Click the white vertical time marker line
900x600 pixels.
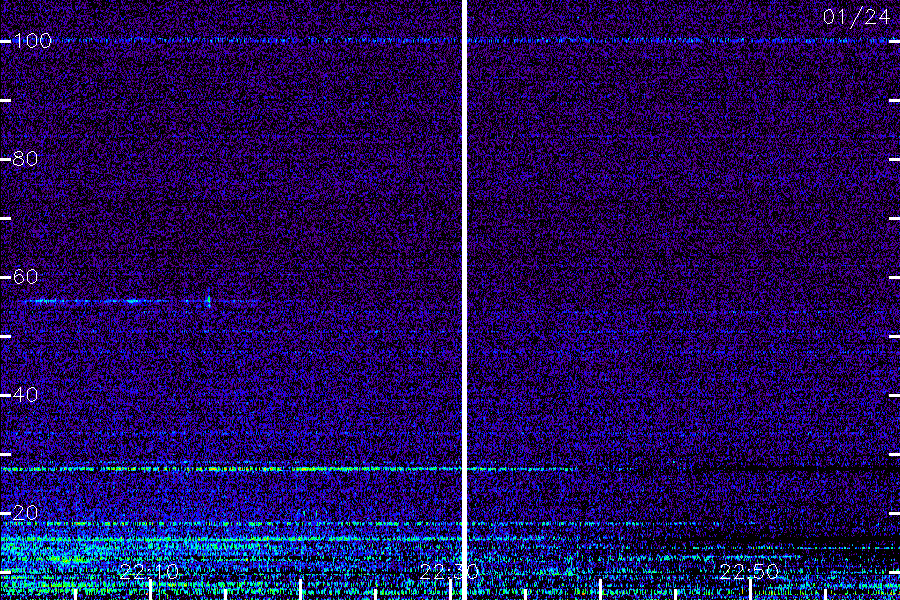[464, 300]
